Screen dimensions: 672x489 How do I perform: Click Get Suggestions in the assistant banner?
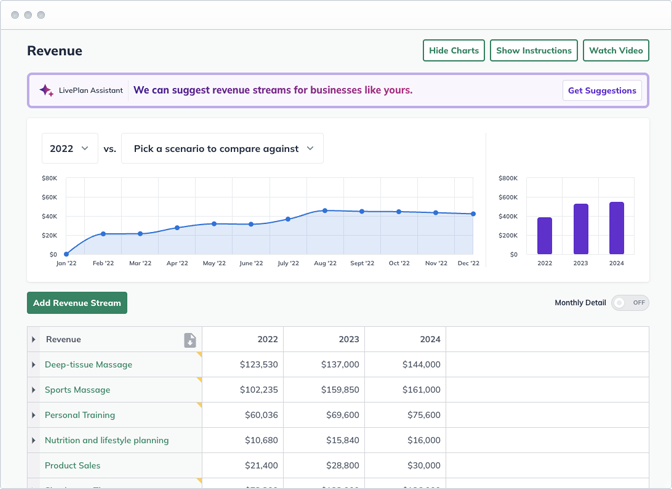pos(602,90)
